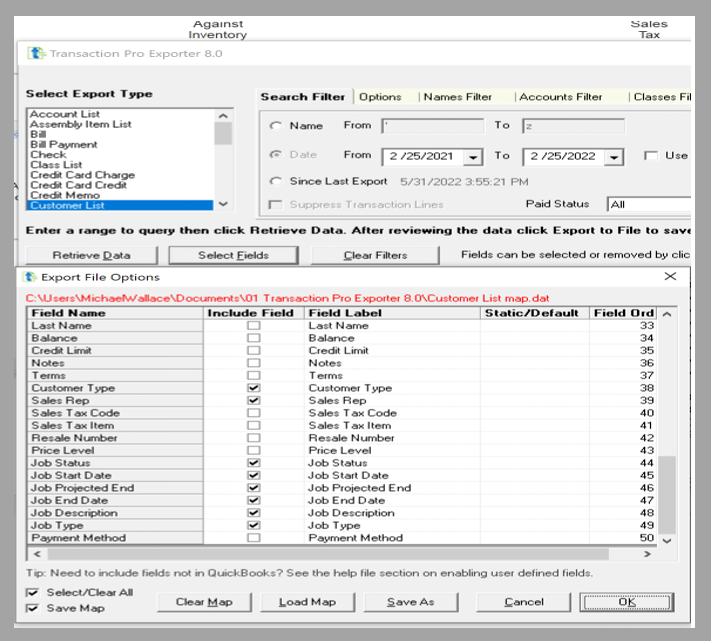Toggle Suppress Transaction Lines checkbox
711x641 pixels.
coord(275,204)
